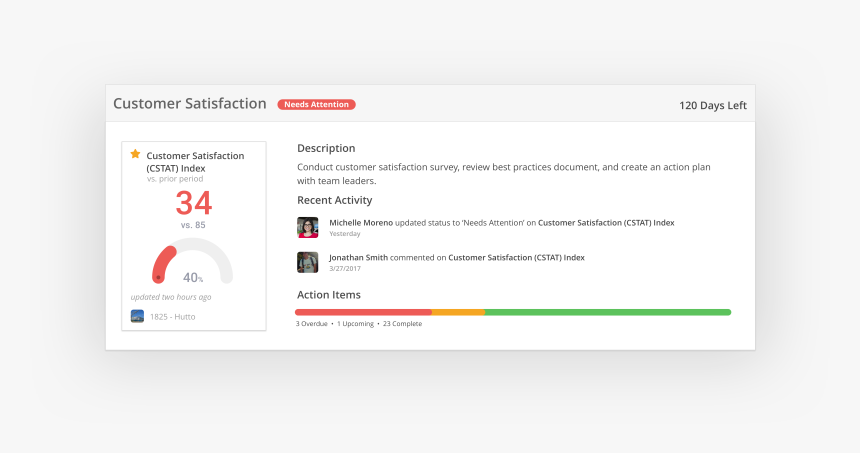Open CSTAT Index link in Jonathan's comment
Viewport: 860px width, 453px height.
pos(516,257)
